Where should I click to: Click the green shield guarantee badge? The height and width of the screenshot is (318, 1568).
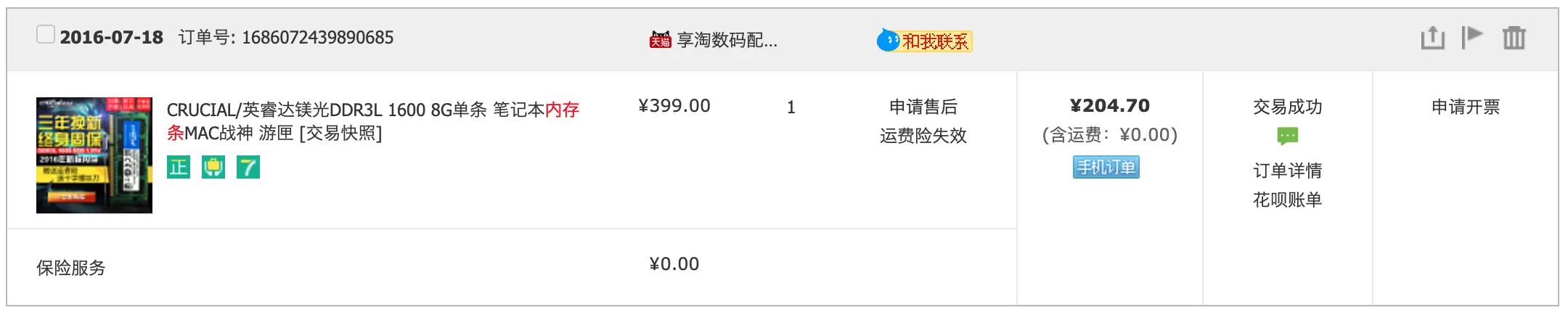[213, 168]
